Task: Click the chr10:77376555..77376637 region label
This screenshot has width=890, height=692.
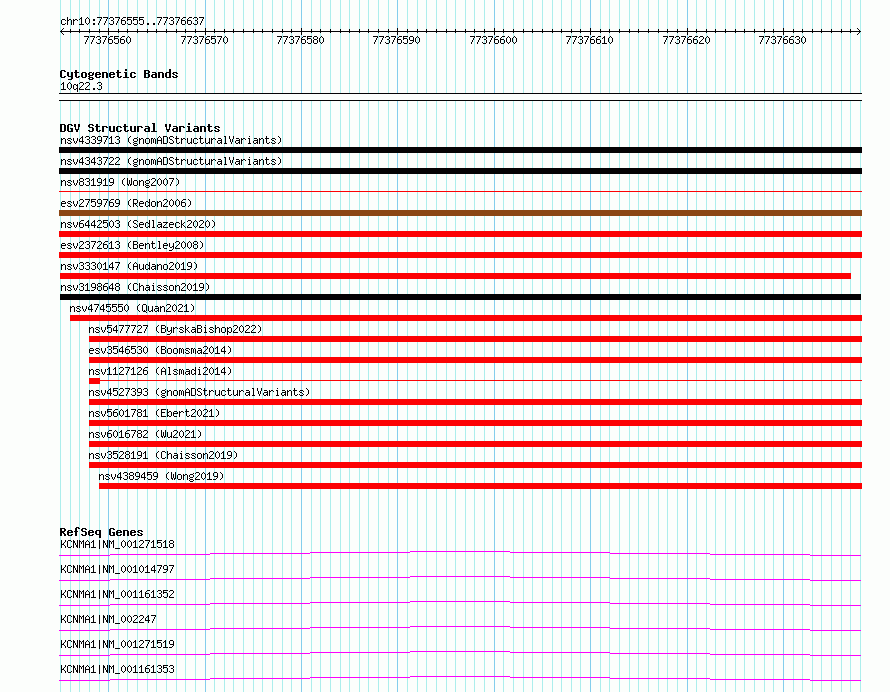Action: (132, 21)
